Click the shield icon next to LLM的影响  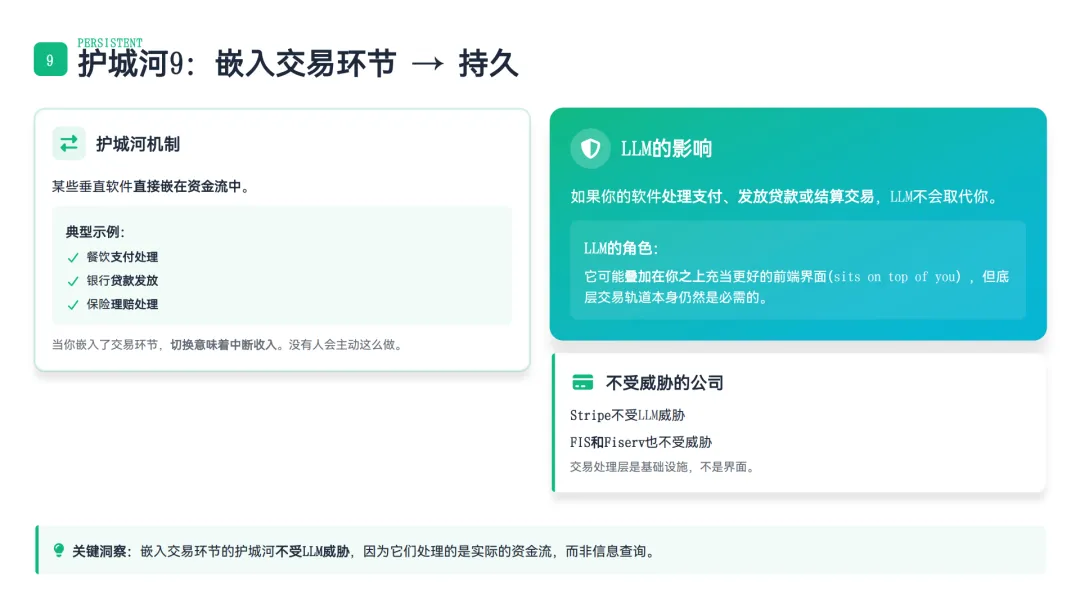click(590, 148)
